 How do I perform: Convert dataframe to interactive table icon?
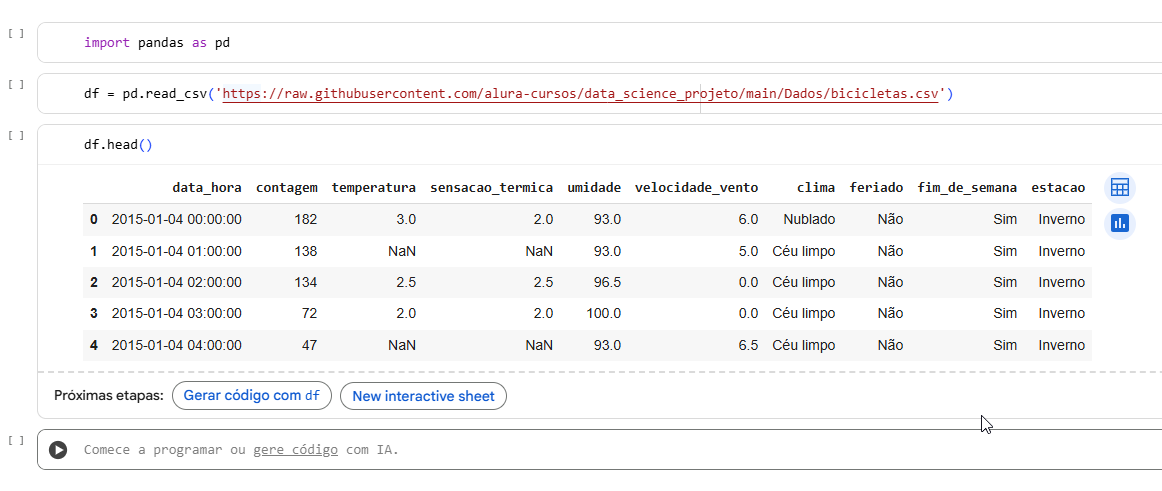(1119, 188)
